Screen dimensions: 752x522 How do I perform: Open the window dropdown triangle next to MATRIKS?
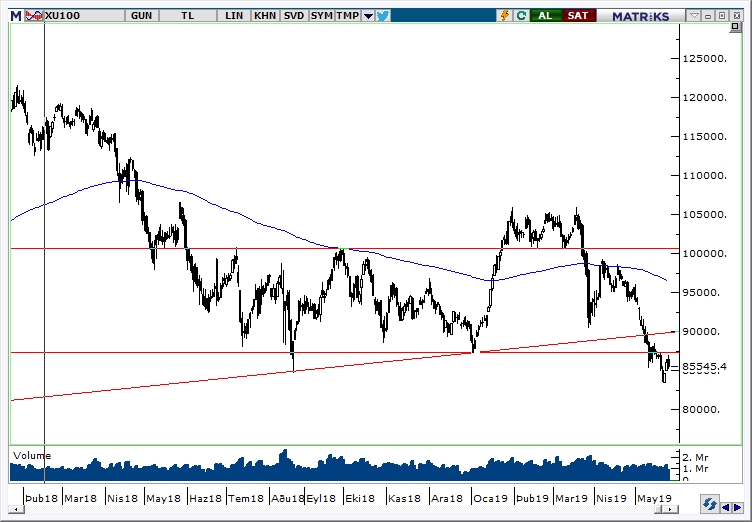(x=694, y=16)
